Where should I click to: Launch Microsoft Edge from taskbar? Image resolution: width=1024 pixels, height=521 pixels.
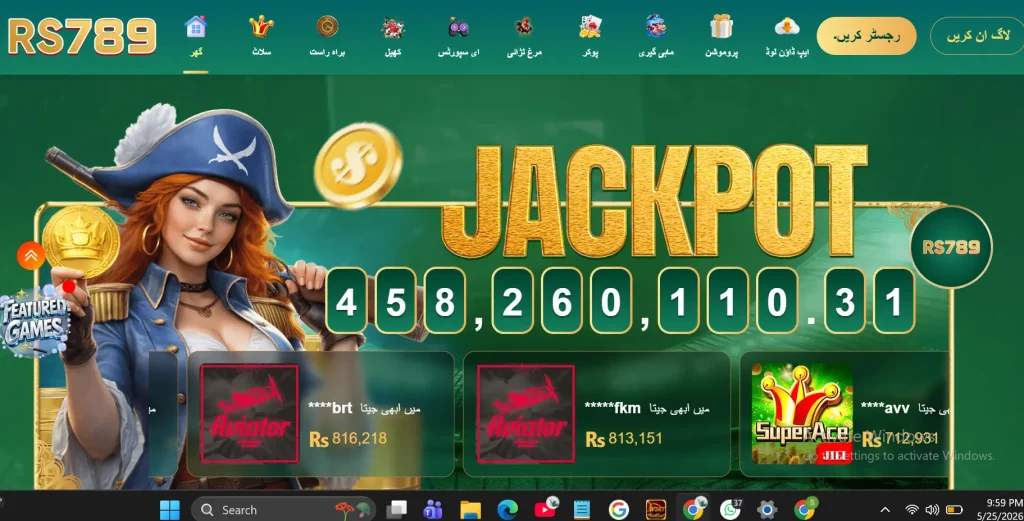[x=507, y=509]
